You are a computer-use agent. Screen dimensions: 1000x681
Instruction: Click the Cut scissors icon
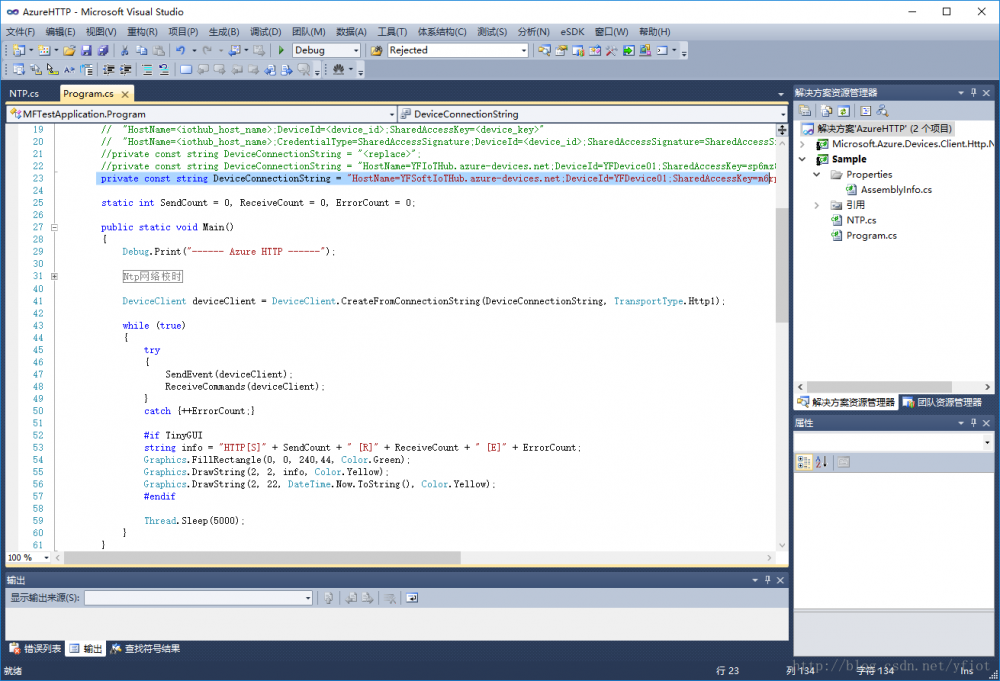[x=125, y=50]
